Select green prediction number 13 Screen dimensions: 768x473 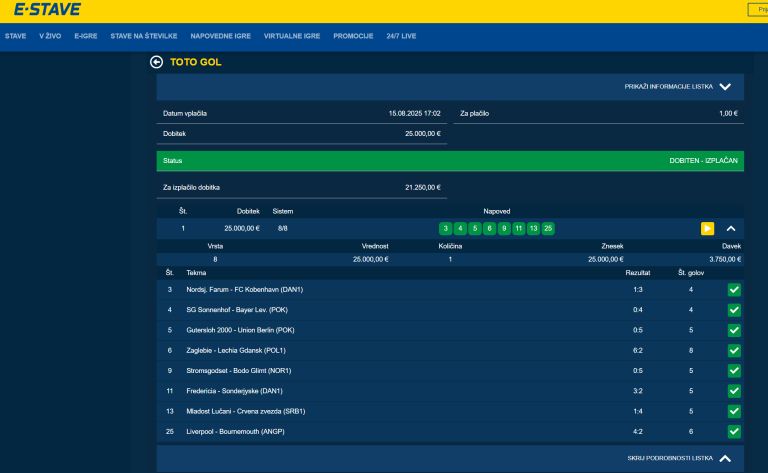[533, 229]
